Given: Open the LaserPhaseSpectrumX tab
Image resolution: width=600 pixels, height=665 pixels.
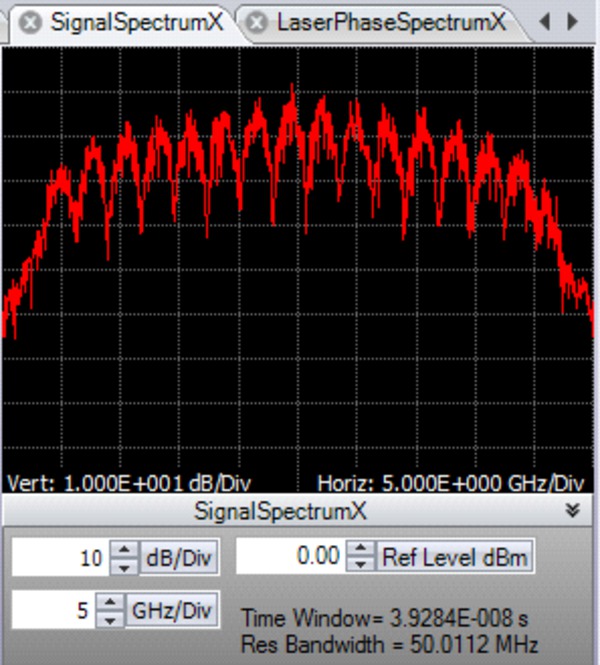Looking at the screenshot, I should pyautogui.click(x=391, y=22).
